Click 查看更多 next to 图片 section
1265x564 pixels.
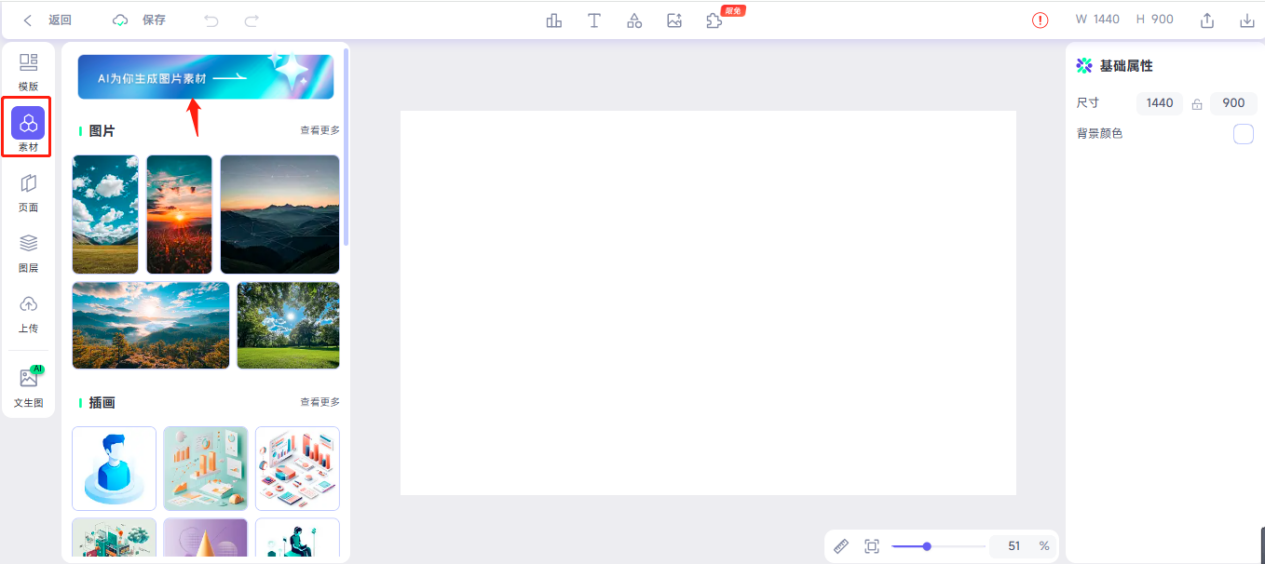[x=320, y=130]
